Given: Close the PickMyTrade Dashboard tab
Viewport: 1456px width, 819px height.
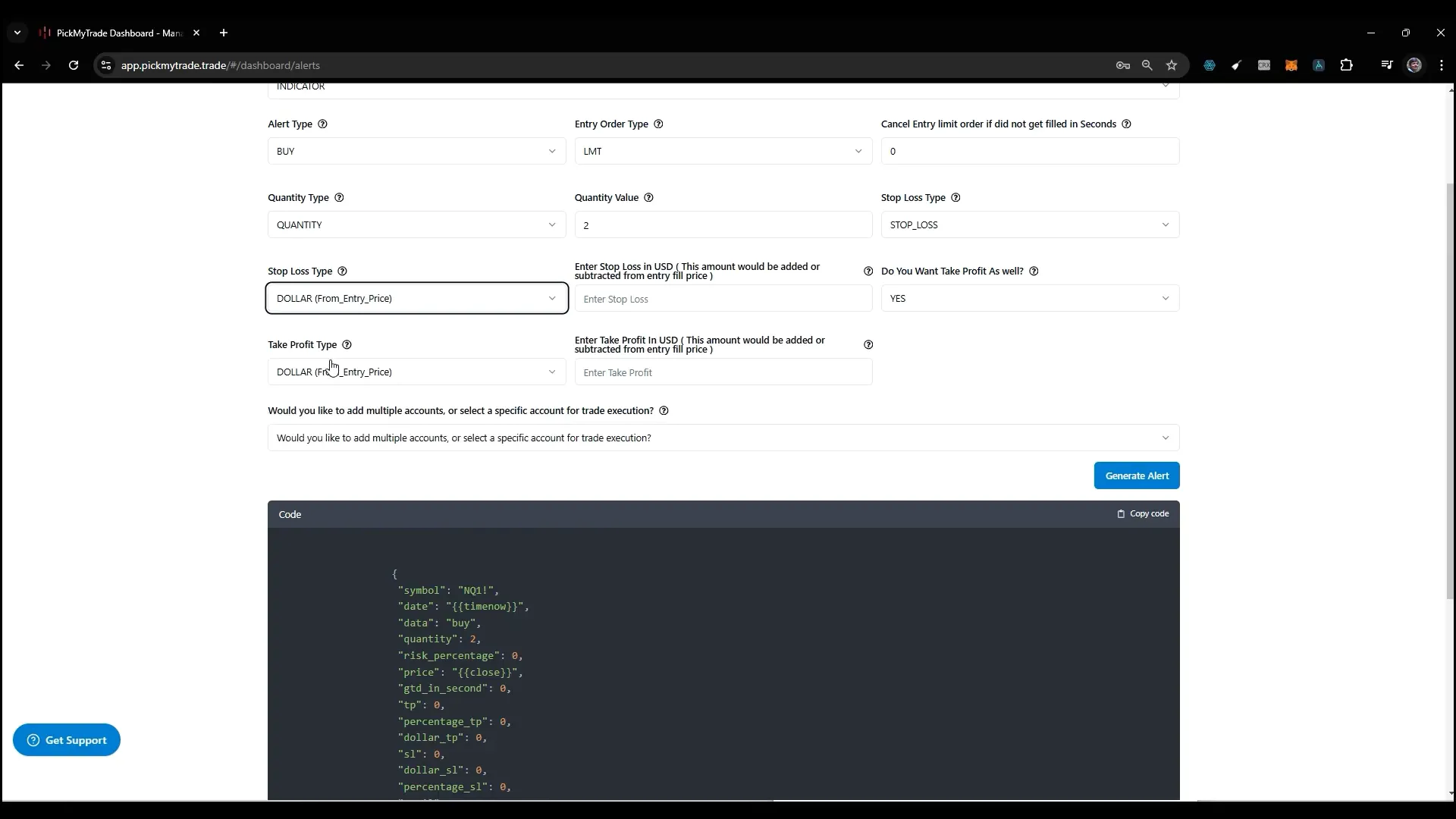Looking at the screenshot, I should [x=196, y=33].
